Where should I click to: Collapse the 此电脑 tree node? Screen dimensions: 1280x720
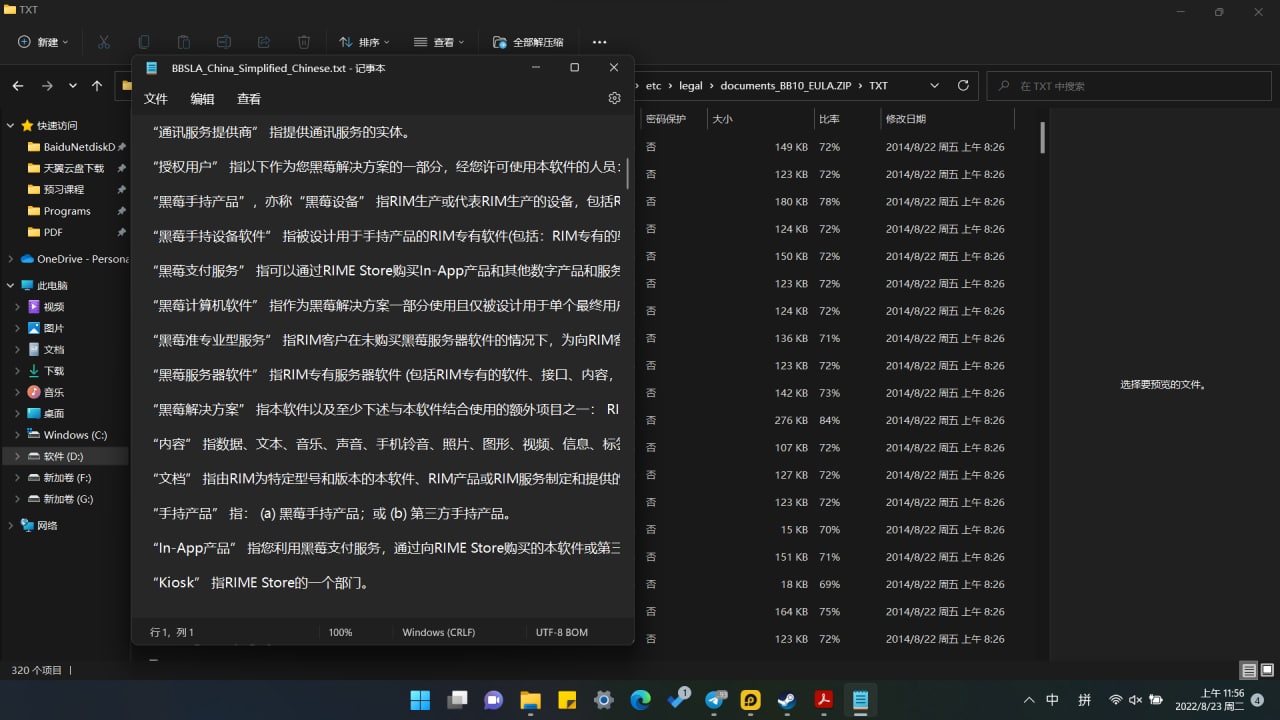pyautogui.click(x=11, y=286)
